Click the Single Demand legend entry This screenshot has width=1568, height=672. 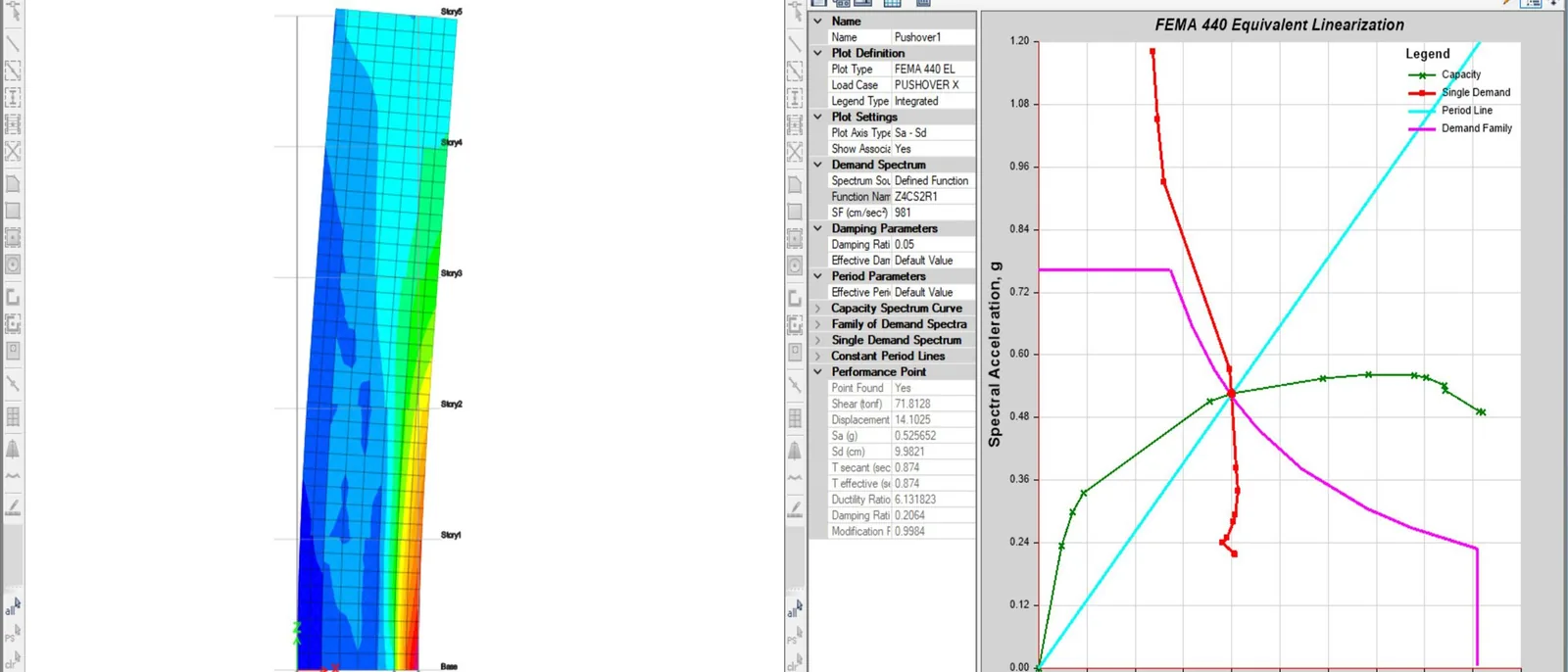click(1459, 92)
